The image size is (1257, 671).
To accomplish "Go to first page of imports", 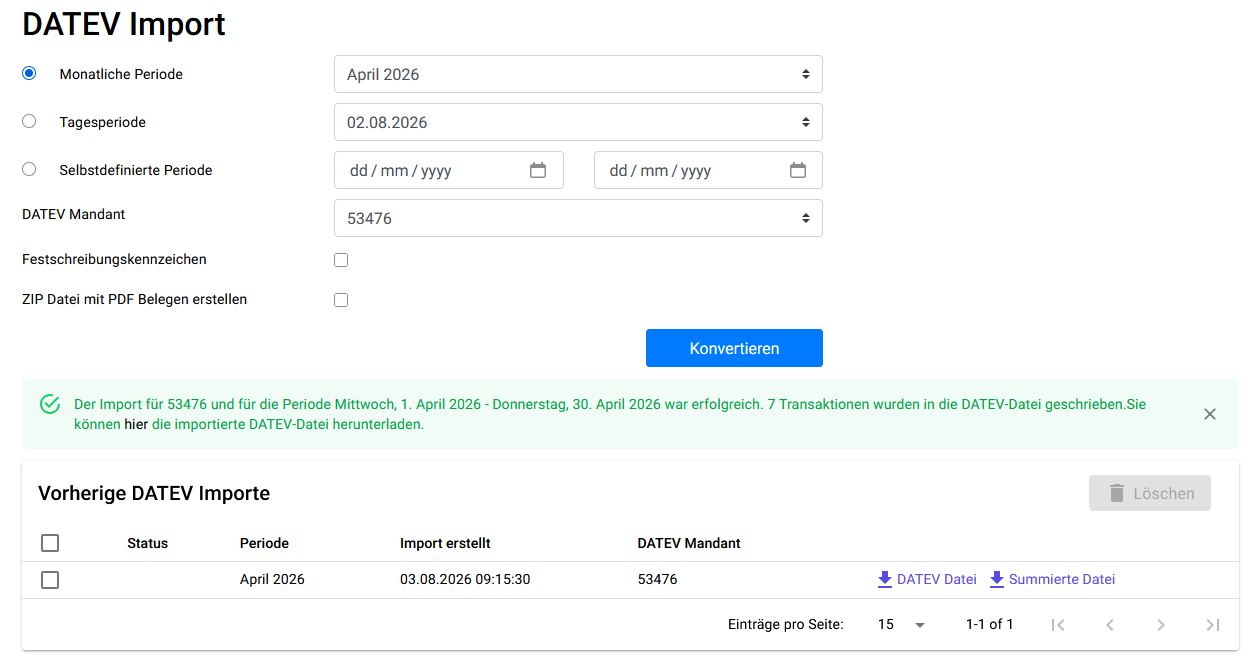I will [1058, 625].
